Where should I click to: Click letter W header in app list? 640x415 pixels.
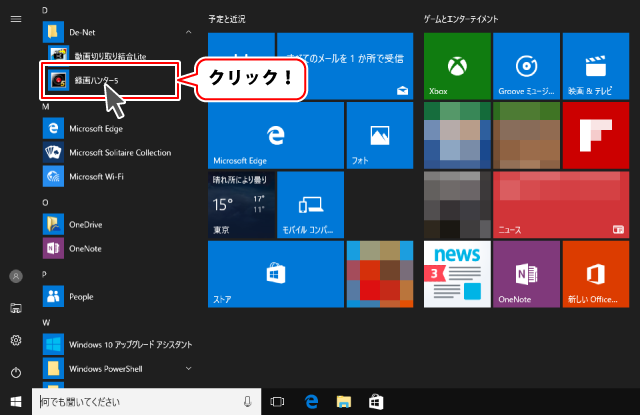(x=46, y=322)
